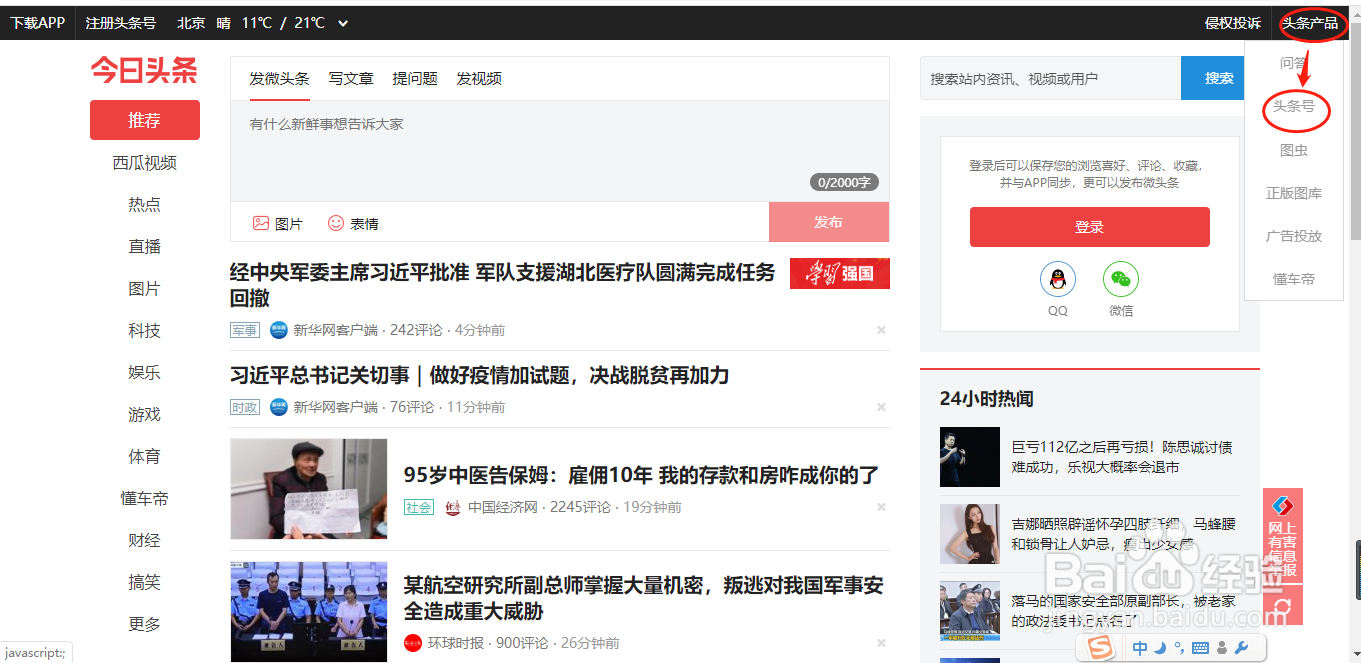
Task: Open the courtroom thumbnail of 某航空研究所 article
Action: [308, 612]
